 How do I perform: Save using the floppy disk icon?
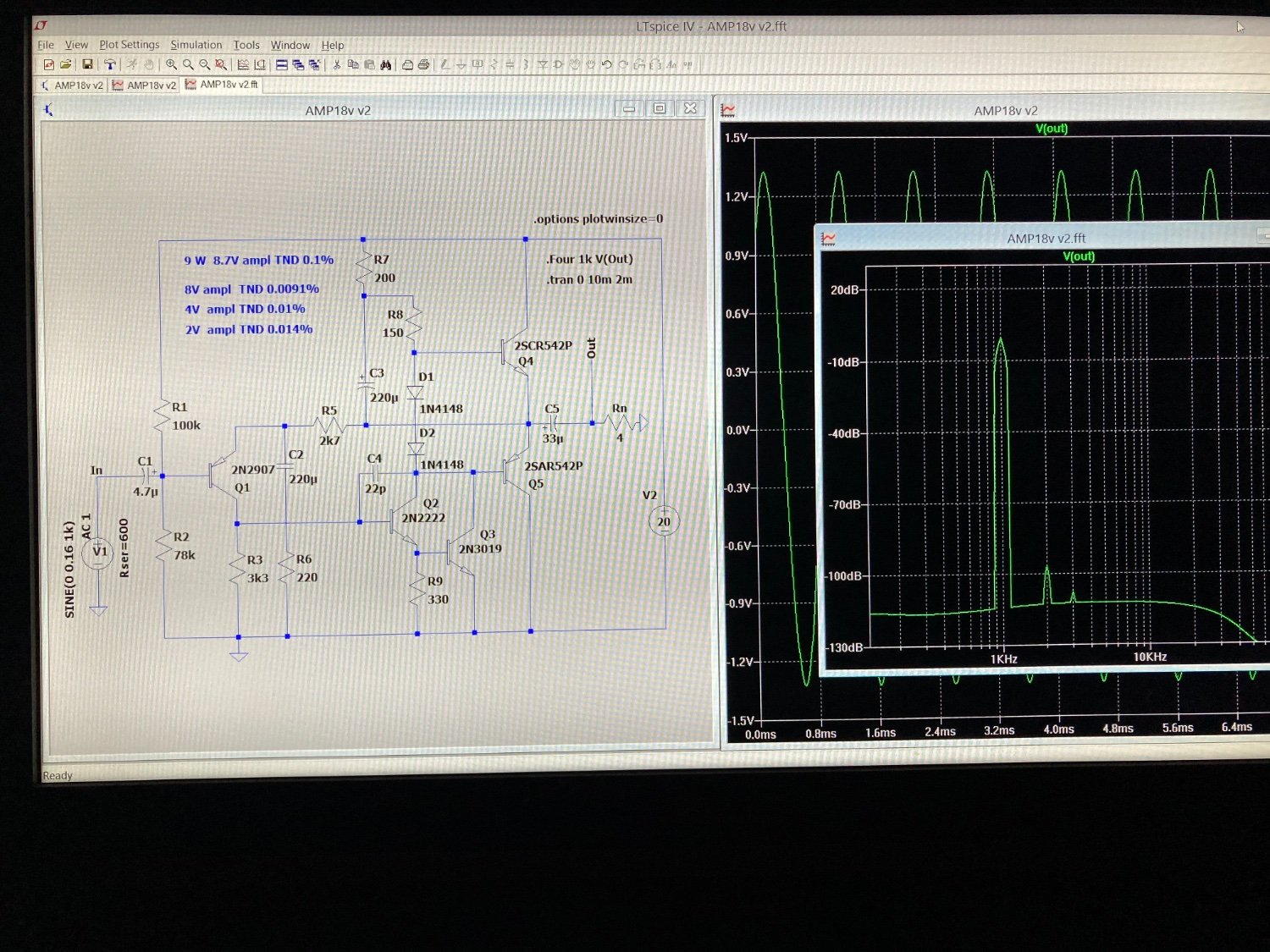87,64
